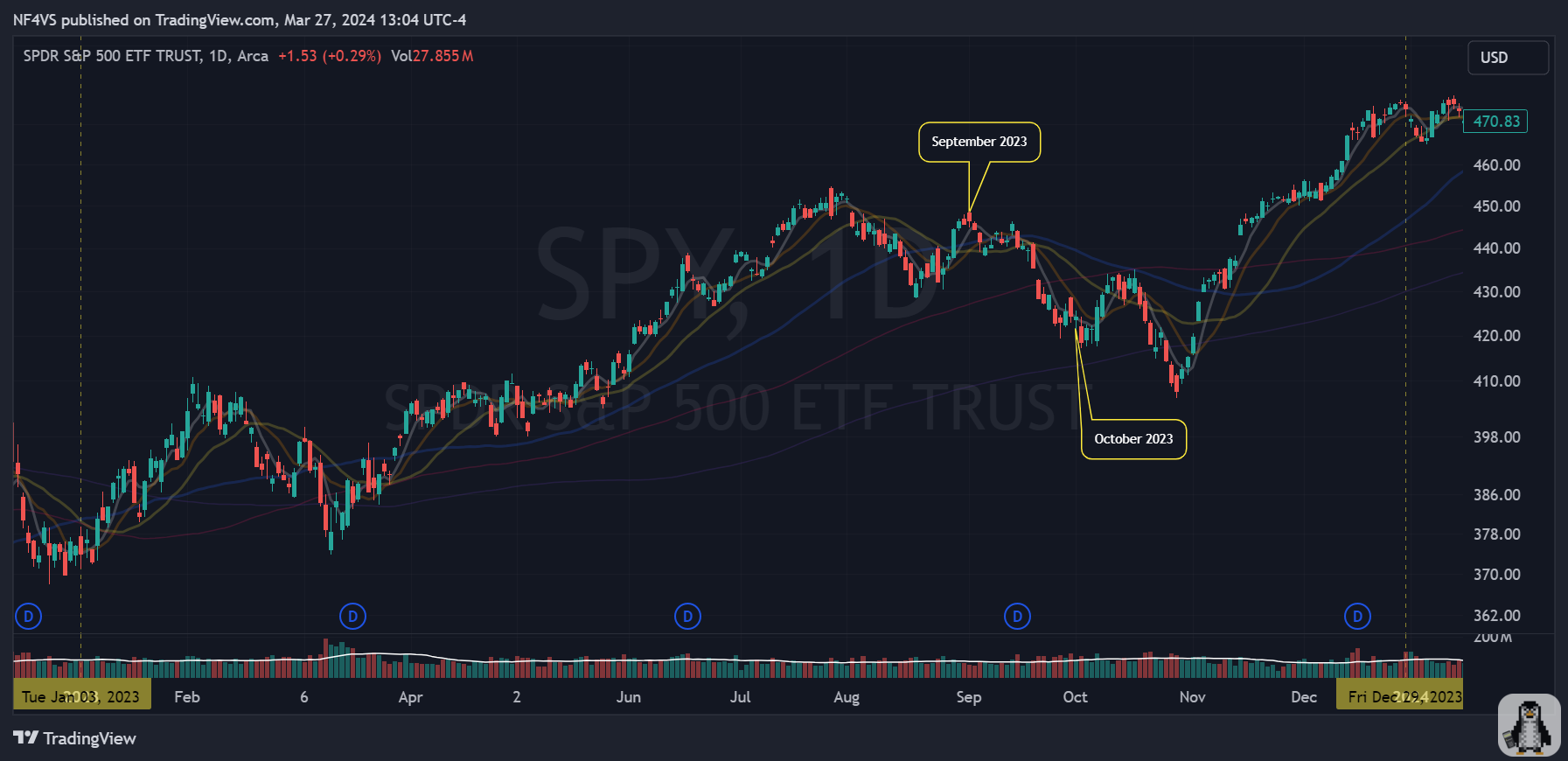Click the +1.53 (+0.29%) change value
1568x761 pixels.
coord(330,56)
